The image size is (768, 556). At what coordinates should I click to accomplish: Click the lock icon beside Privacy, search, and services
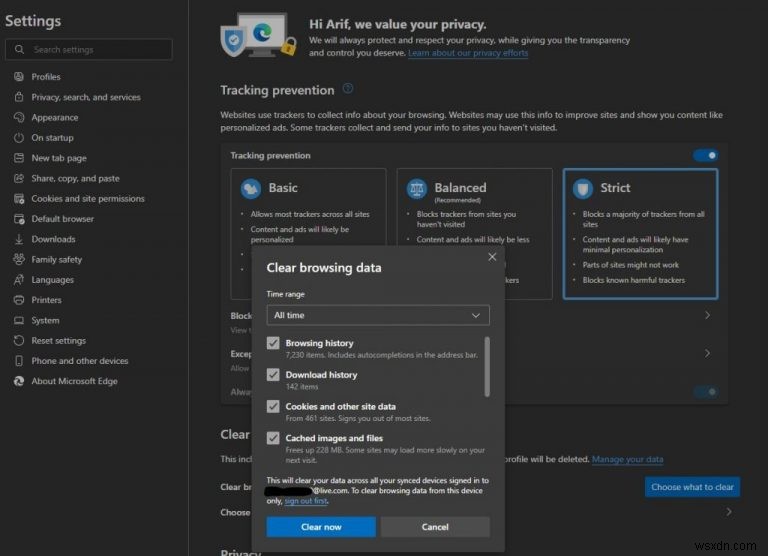(x=19, y=97)
